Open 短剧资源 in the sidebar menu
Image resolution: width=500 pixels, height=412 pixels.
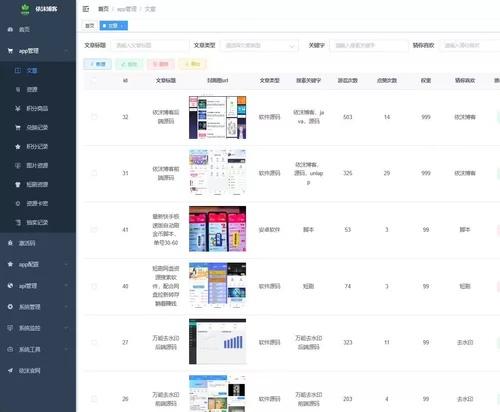pos(37,184)
